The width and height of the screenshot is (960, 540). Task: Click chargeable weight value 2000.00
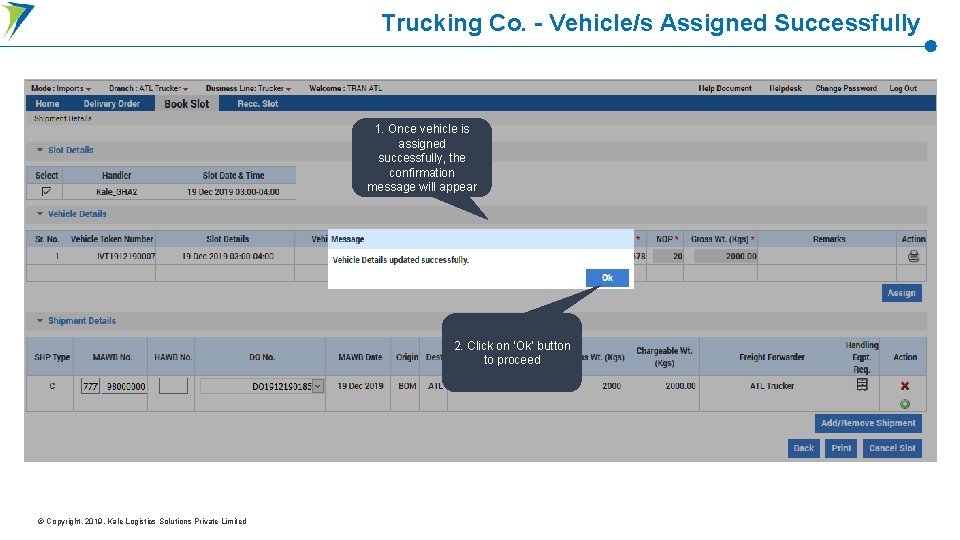[680, 386]
